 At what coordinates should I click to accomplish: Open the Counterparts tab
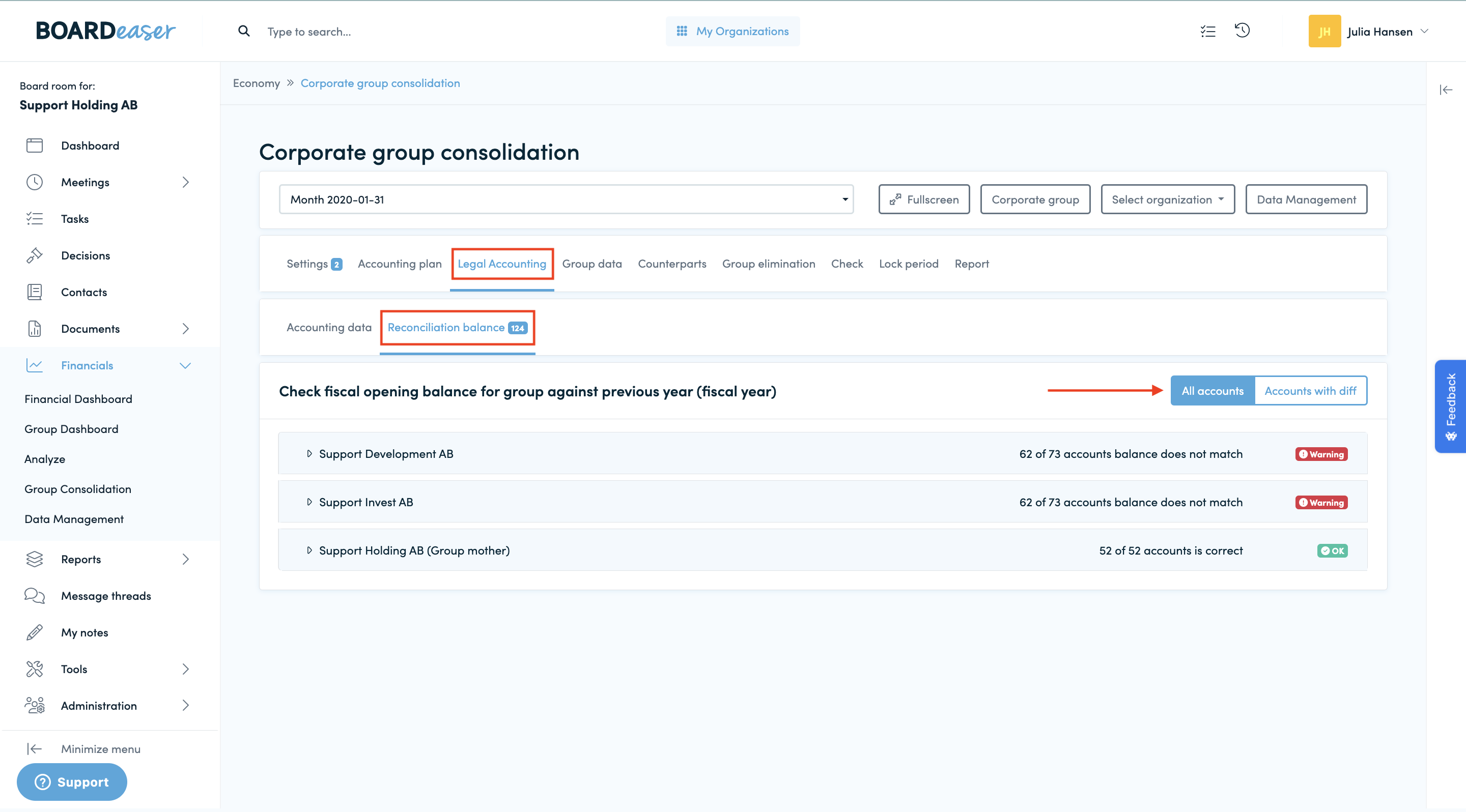pyautogui.click(x=671, y=264)
